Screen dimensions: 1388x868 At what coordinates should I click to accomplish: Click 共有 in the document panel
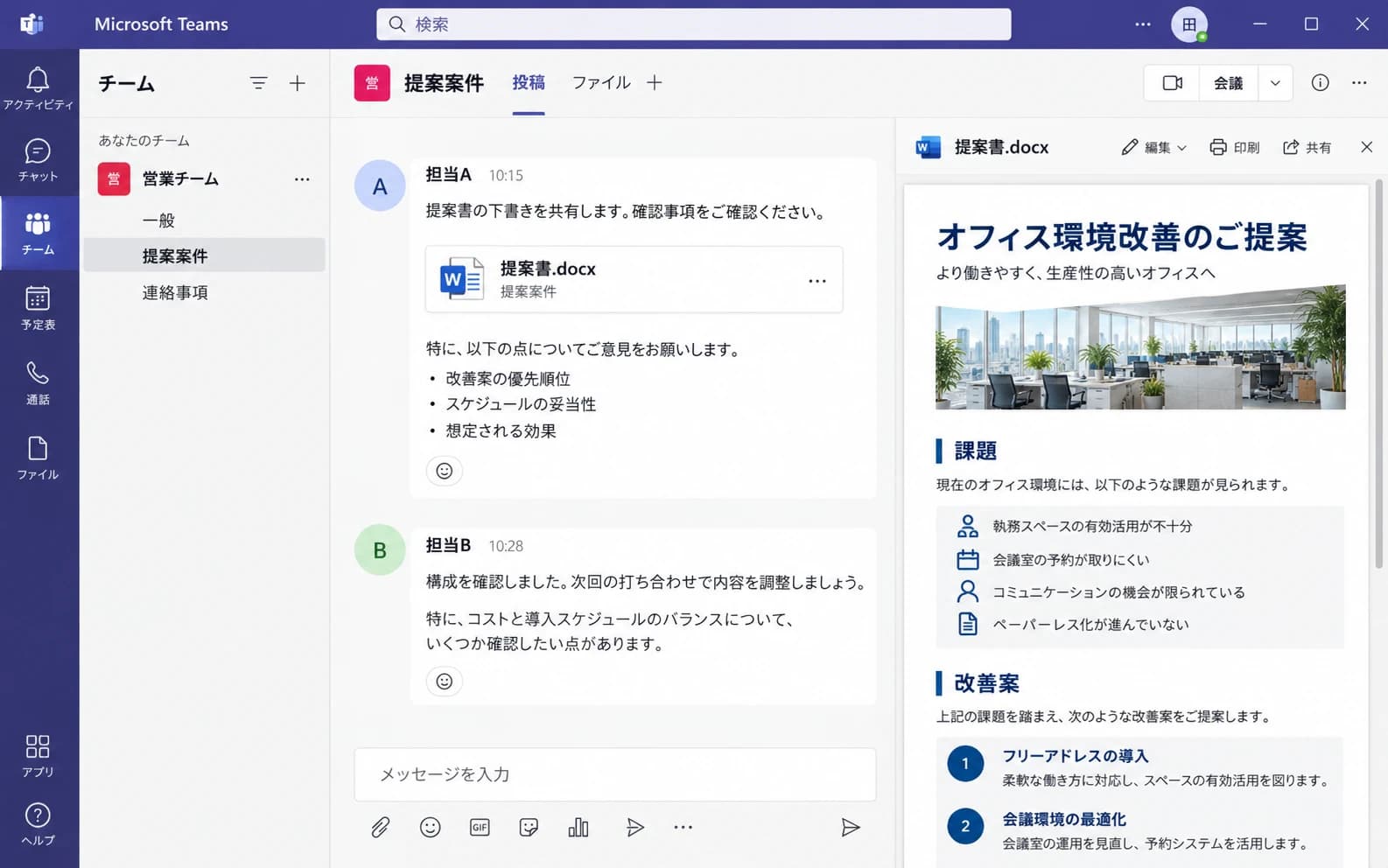(1307, 147)
